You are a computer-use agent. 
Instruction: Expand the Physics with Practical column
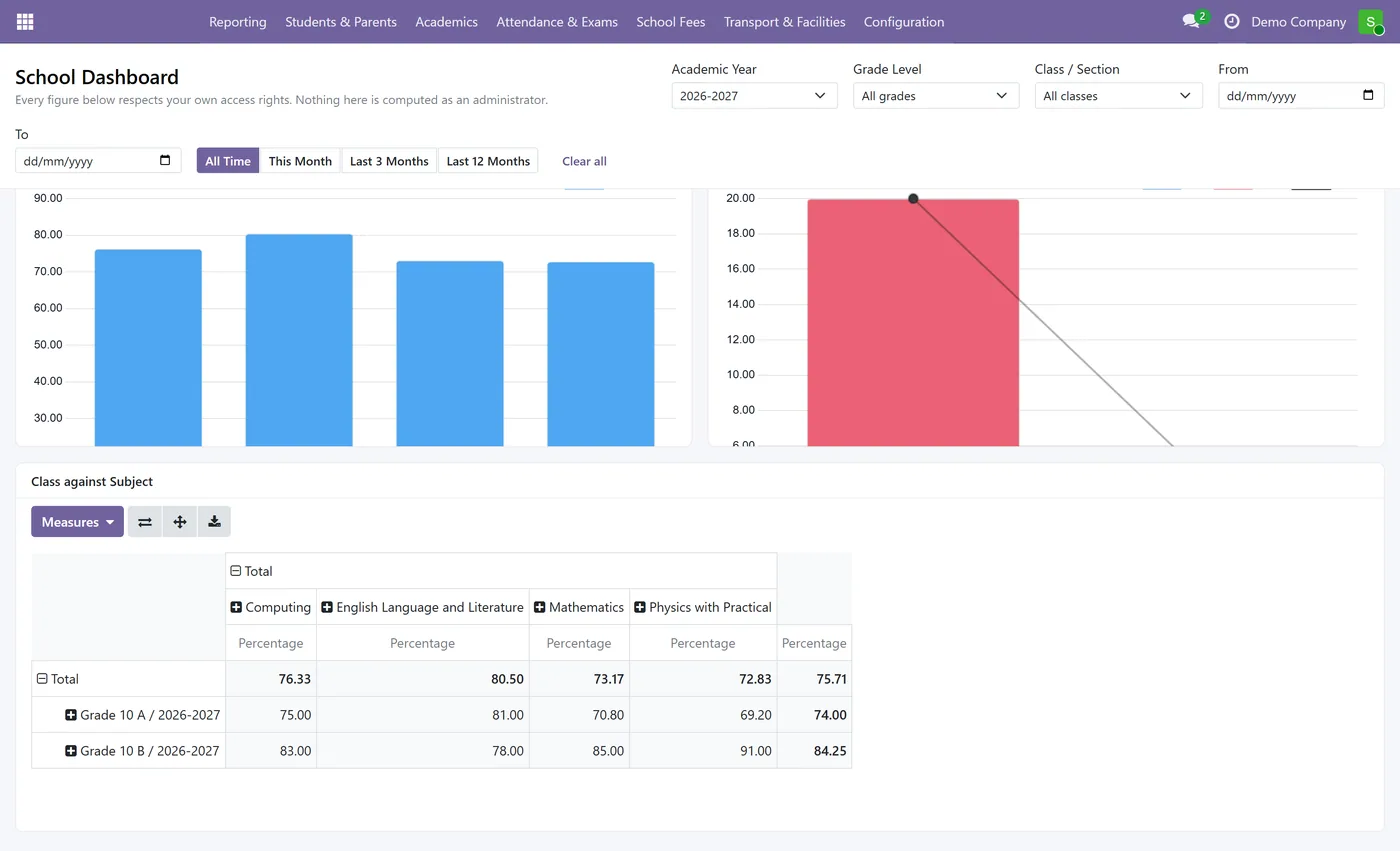pyautogui.click(x=703, y=607)
